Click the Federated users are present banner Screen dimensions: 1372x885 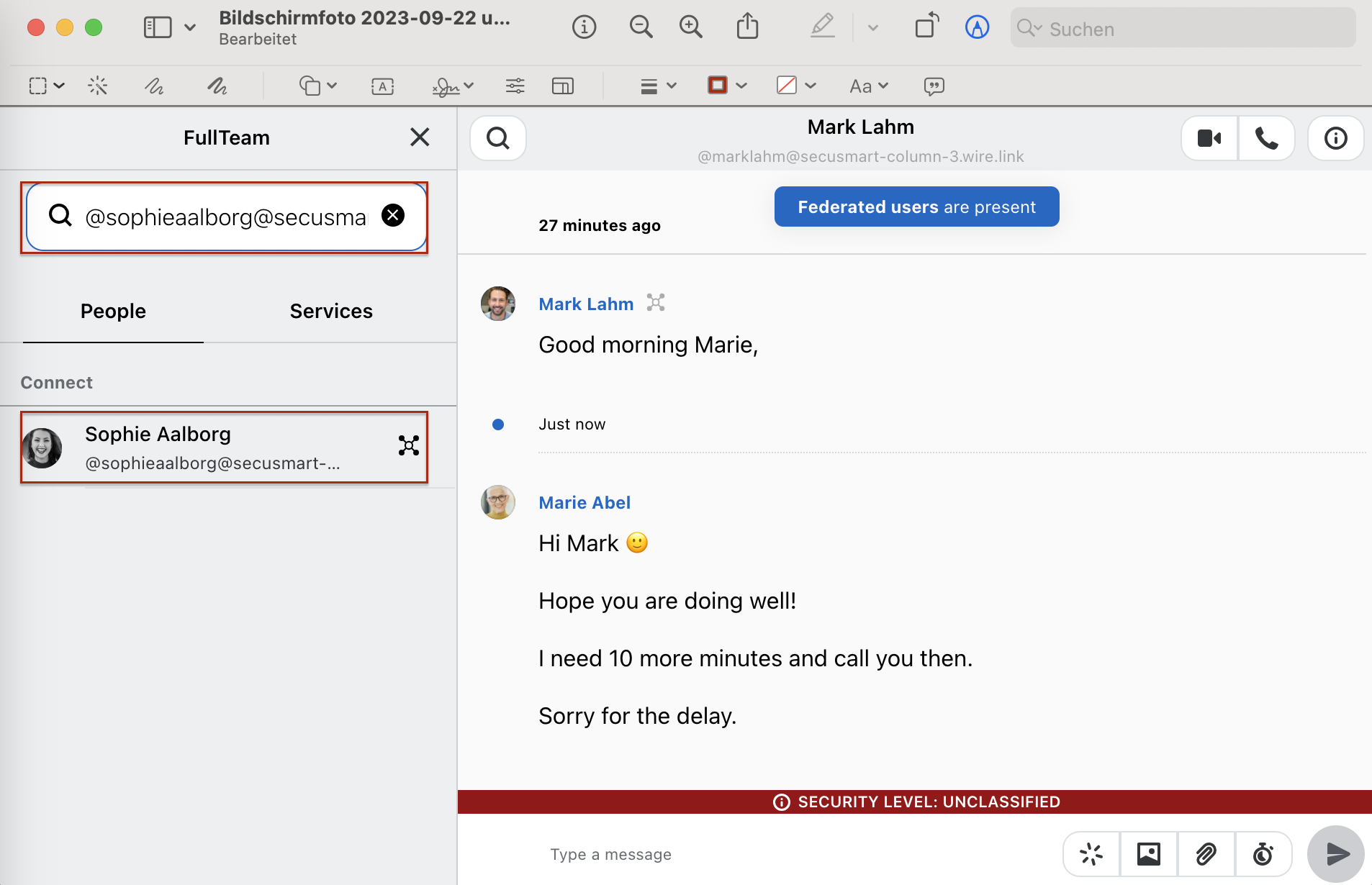click(916, 206)
